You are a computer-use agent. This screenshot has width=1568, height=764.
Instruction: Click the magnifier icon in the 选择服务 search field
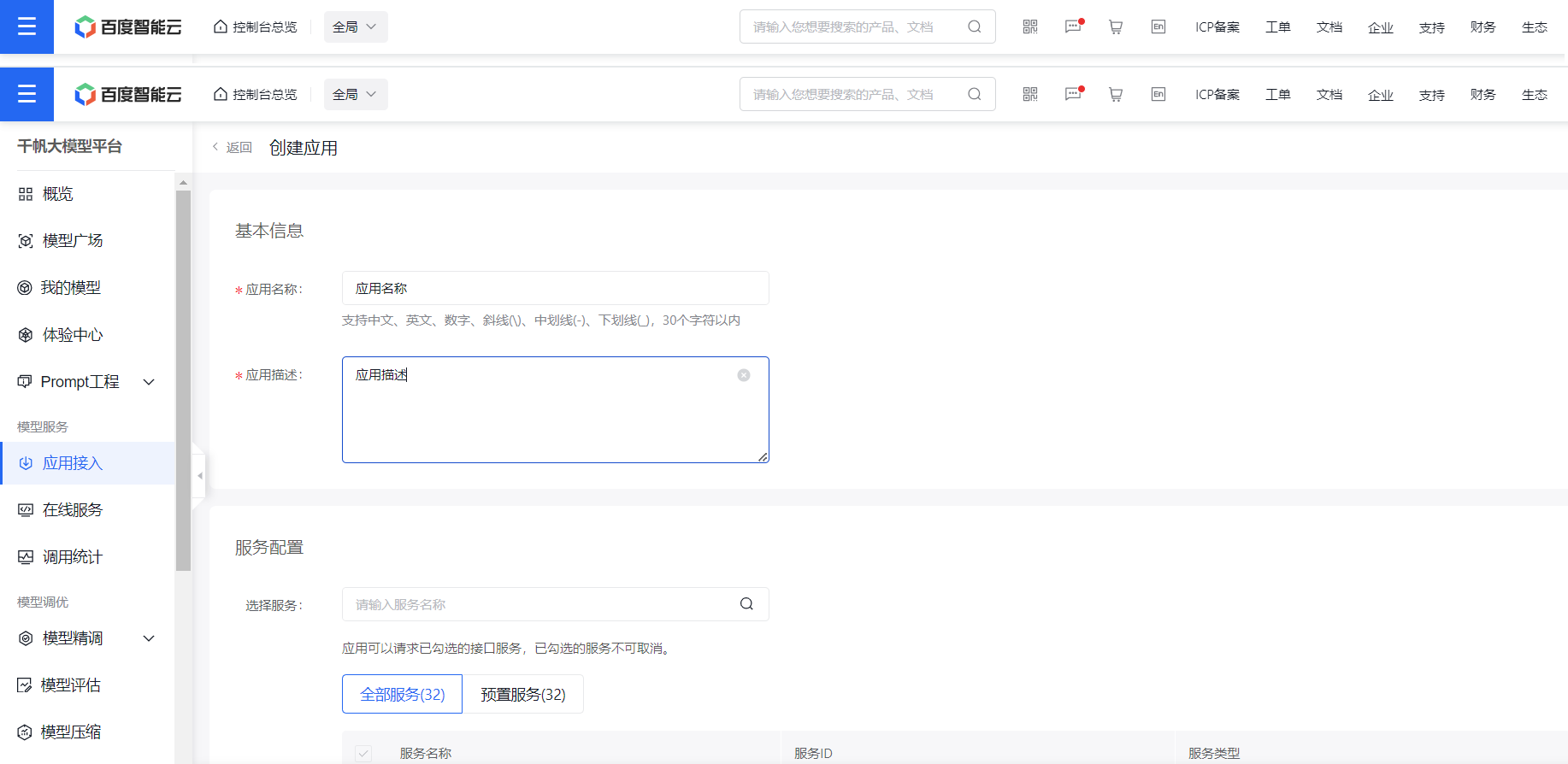click(x=746, y=604)
